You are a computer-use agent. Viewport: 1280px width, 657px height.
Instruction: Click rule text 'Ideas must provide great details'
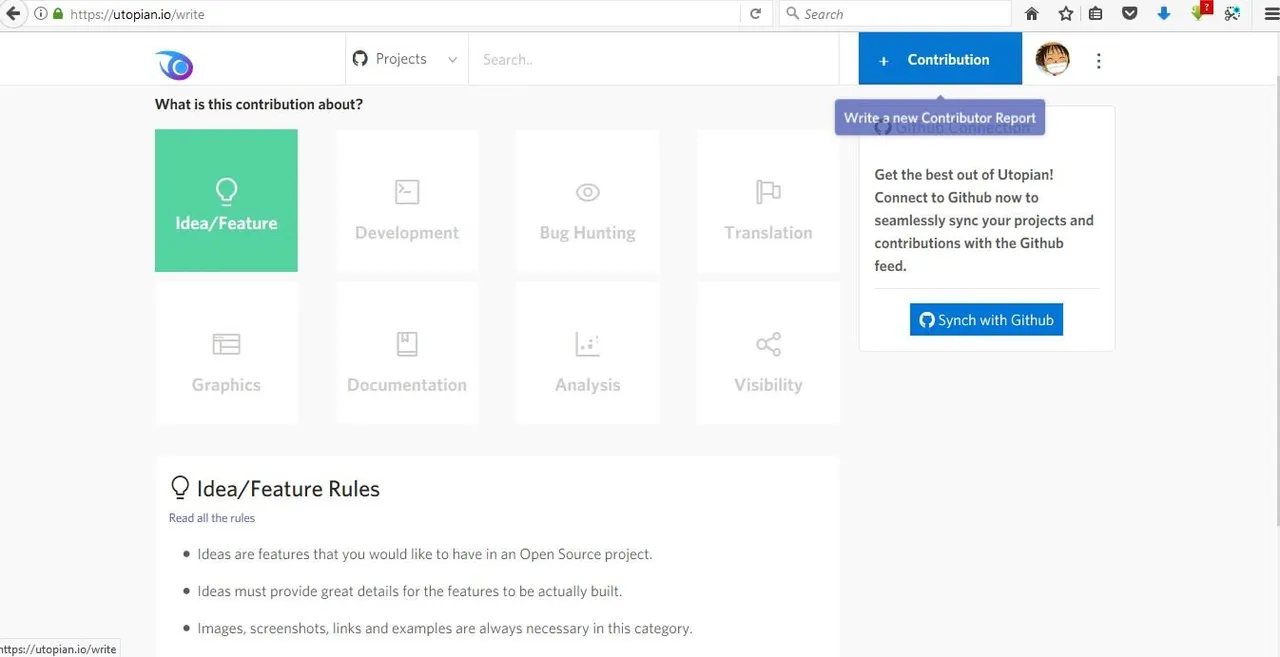tap(410, 591)
